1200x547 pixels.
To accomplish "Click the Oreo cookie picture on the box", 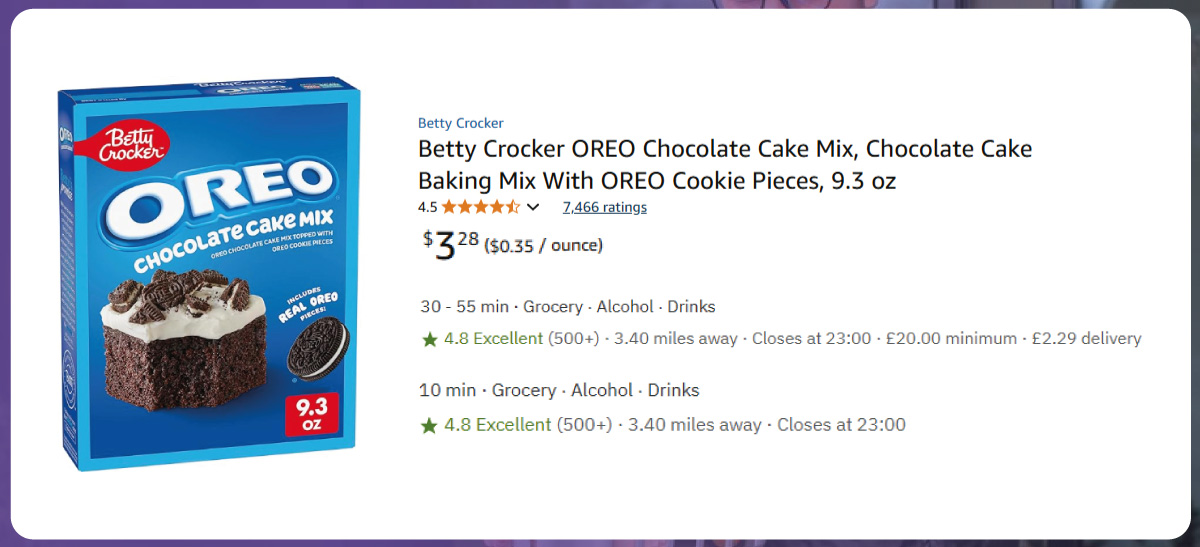I will pos(319,349).
